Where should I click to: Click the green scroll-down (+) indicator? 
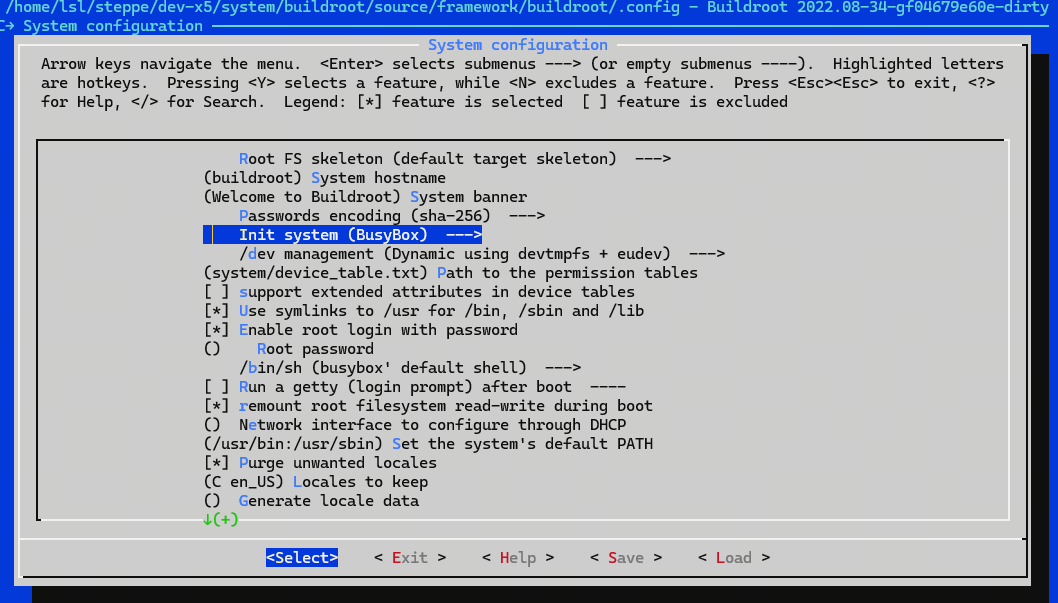pyautogui.click(x=221, y=519)
